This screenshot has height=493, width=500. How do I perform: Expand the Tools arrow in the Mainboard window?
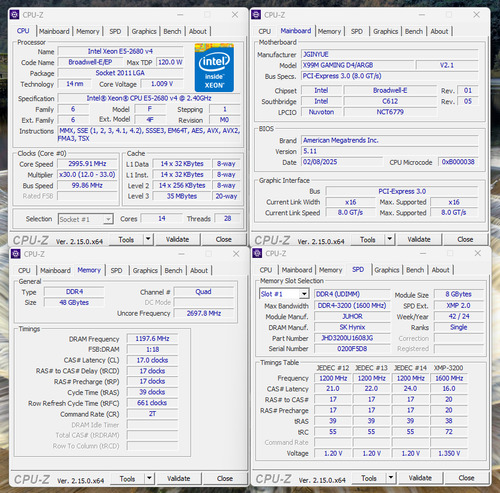point(389,239)
